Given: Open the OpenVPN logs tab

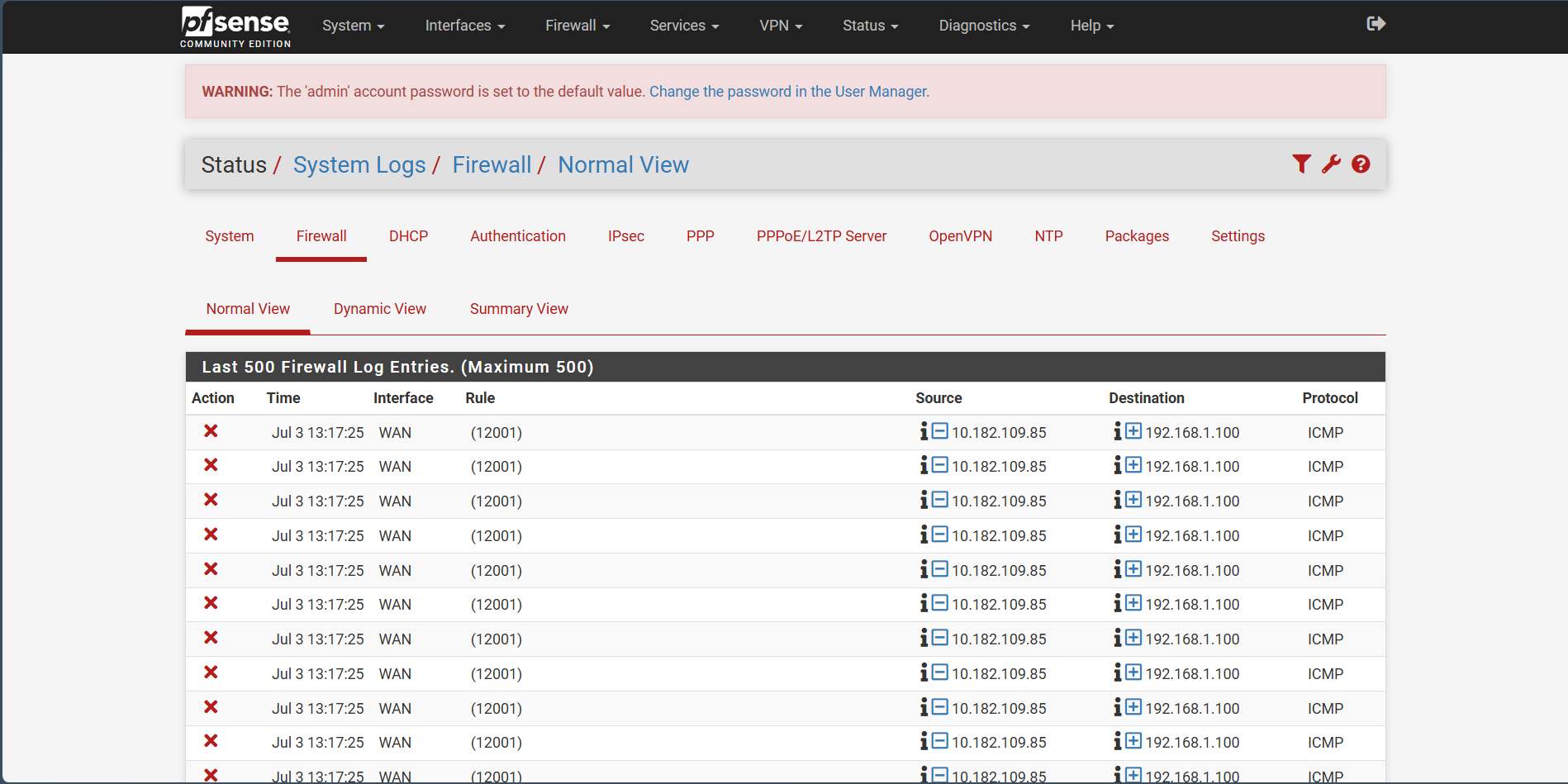Looking at the screenshot, I should click(x=961, y=236).
